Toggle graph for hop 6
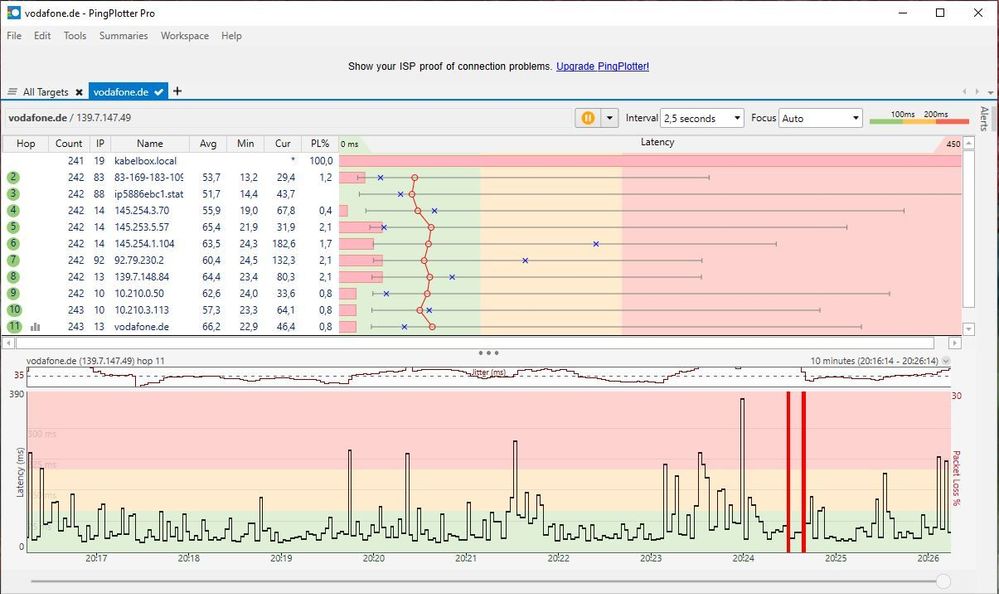This screenshot has height=594, width=999. (13, 243)
